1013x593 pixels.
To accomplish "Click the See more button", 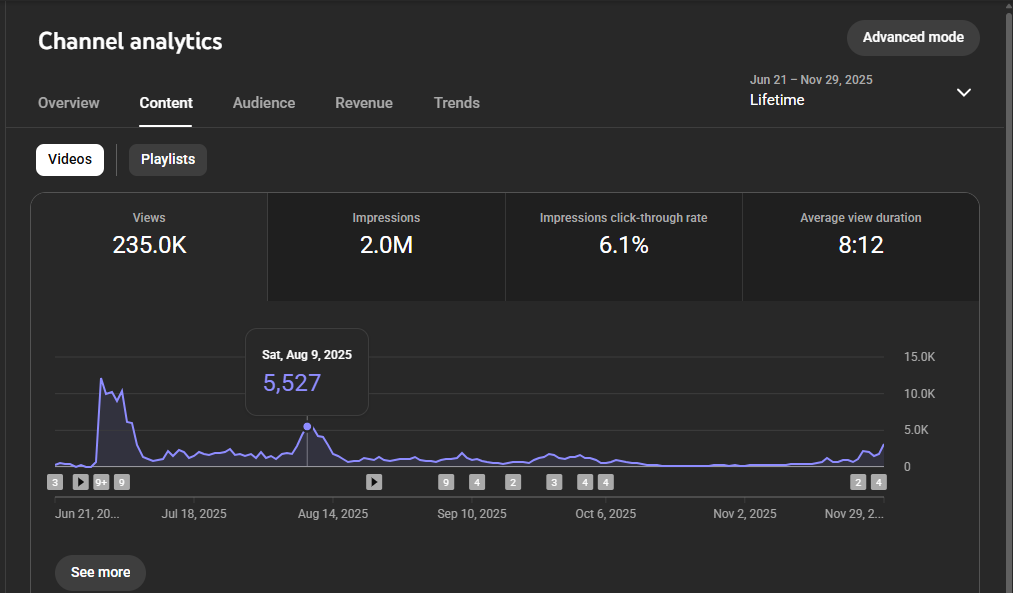I will (100, 573).
